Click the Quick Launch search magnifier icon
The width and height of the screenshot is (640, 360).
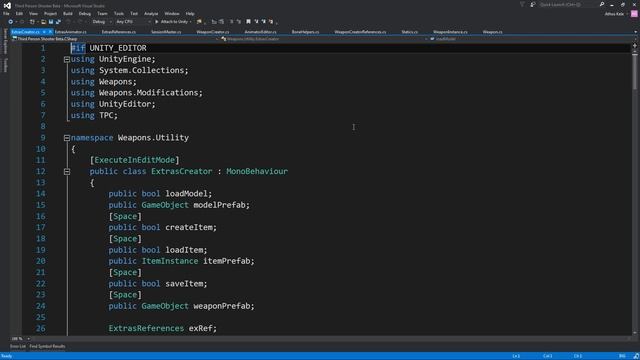[602, 4]
